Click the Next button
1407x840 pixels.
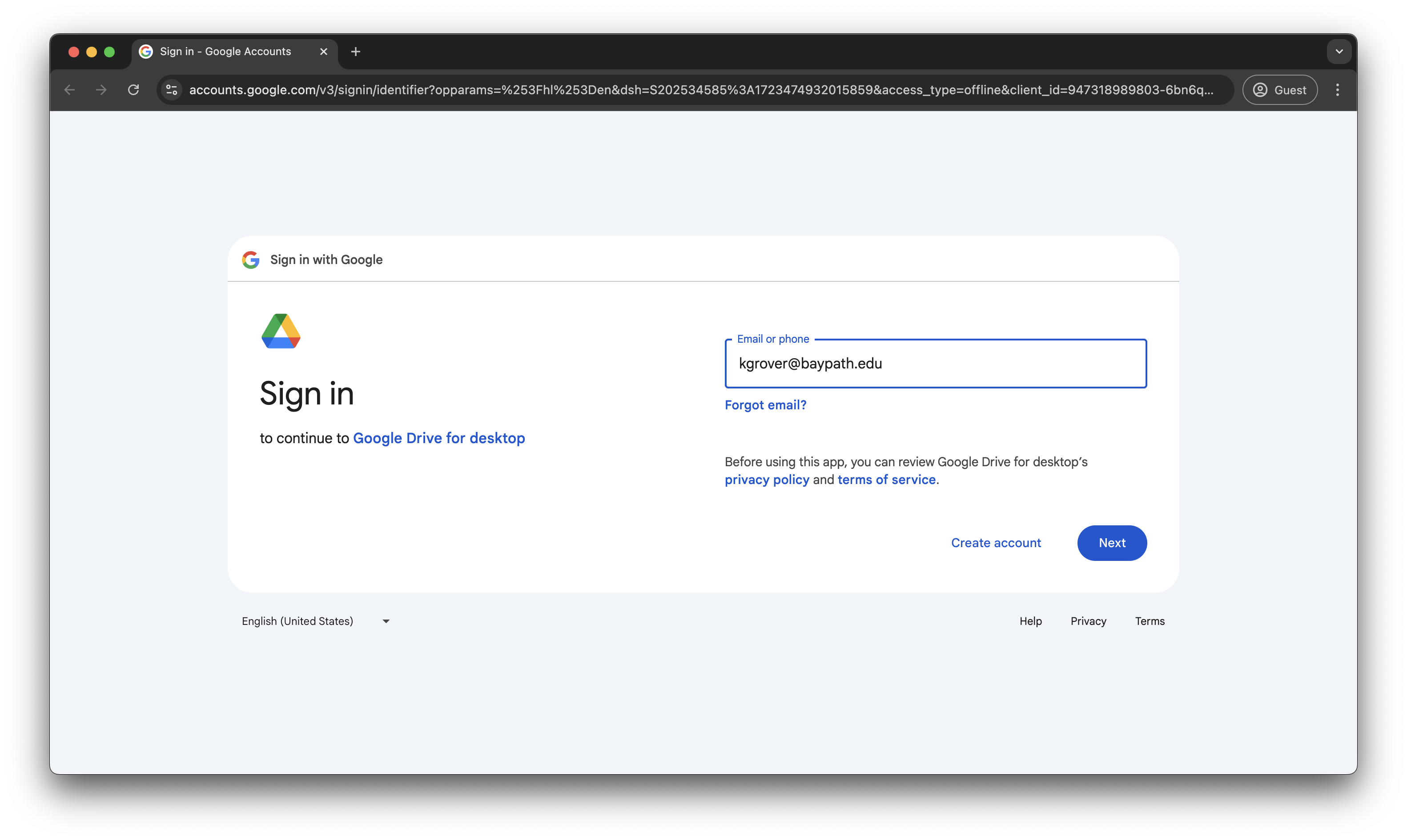click(x=1111, y=543)
